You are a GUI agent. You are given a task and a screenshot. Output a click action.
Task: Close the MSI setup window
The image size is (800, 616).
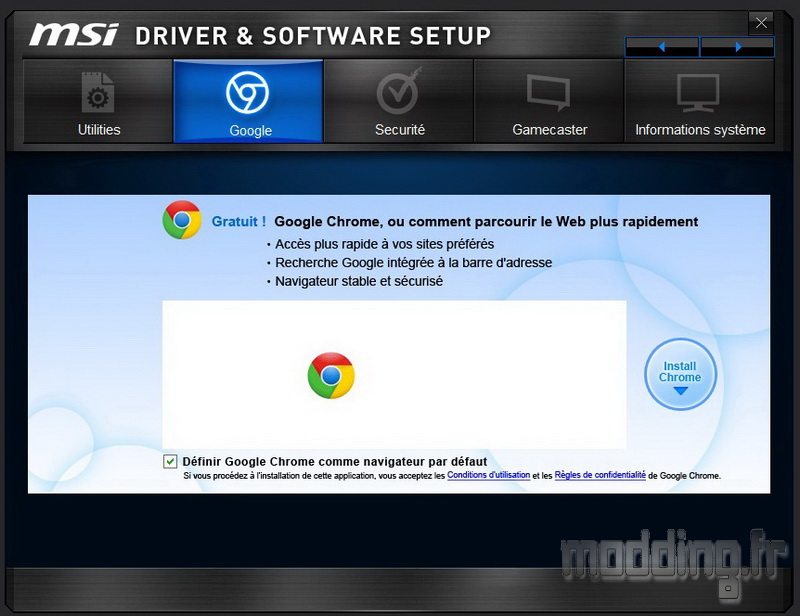tap(761, 23)
